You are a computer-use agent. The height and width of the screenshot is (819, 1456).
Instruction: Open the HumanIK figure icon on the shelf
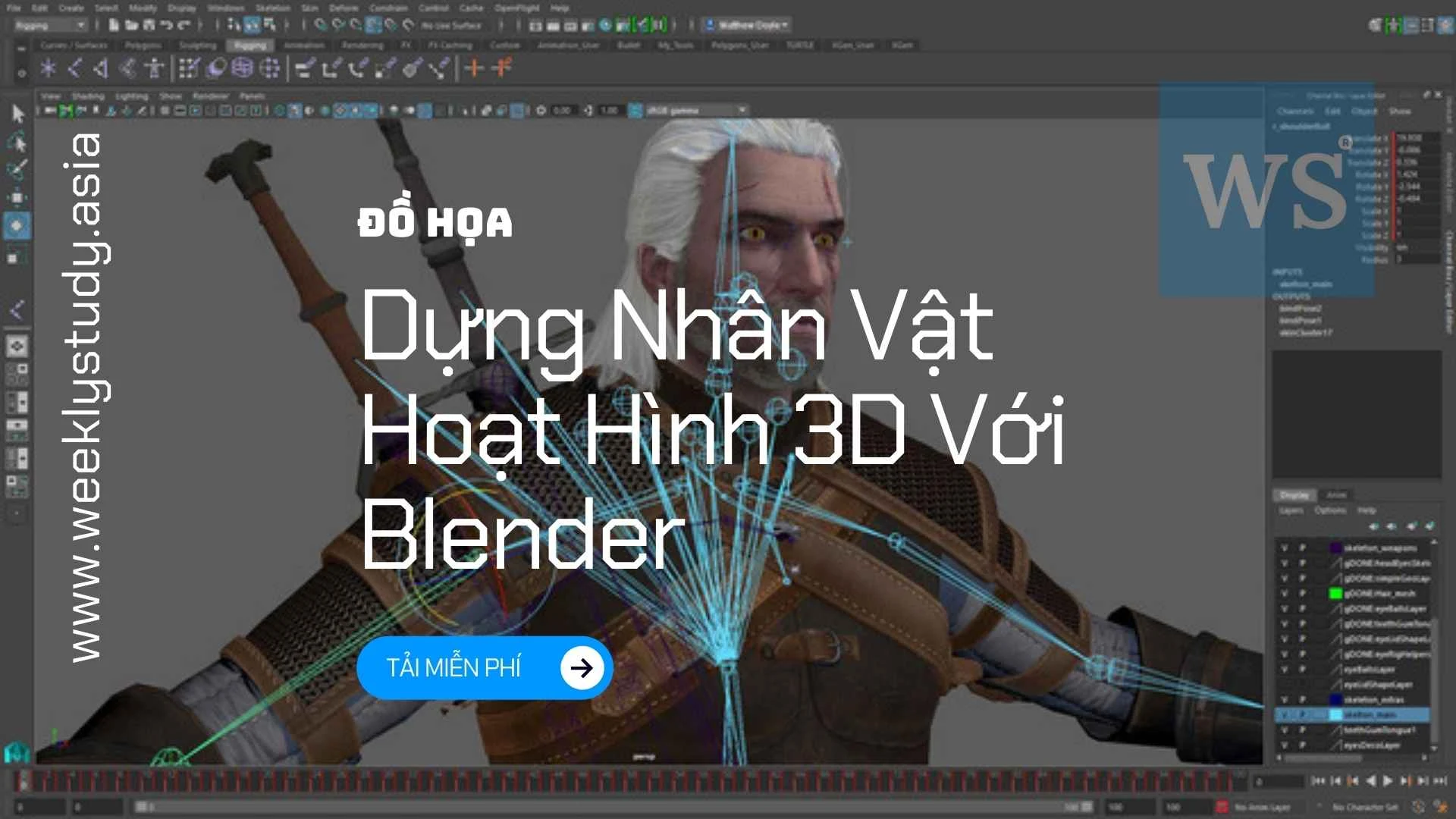coord(154,69)
